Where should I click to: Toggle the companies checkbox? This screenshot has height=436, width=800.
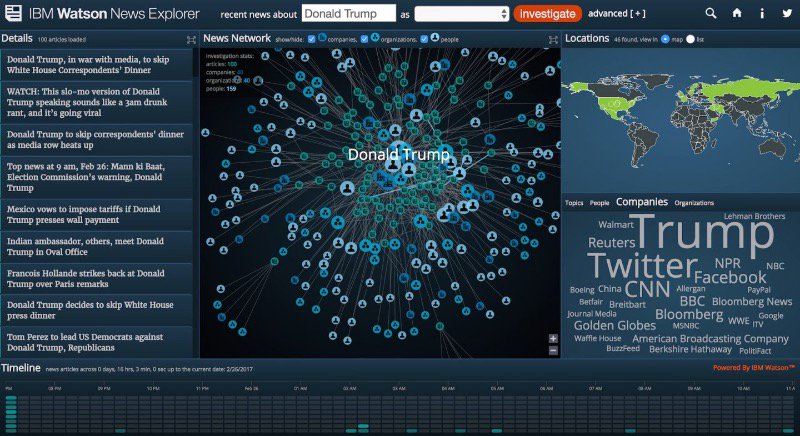[312, 39]
